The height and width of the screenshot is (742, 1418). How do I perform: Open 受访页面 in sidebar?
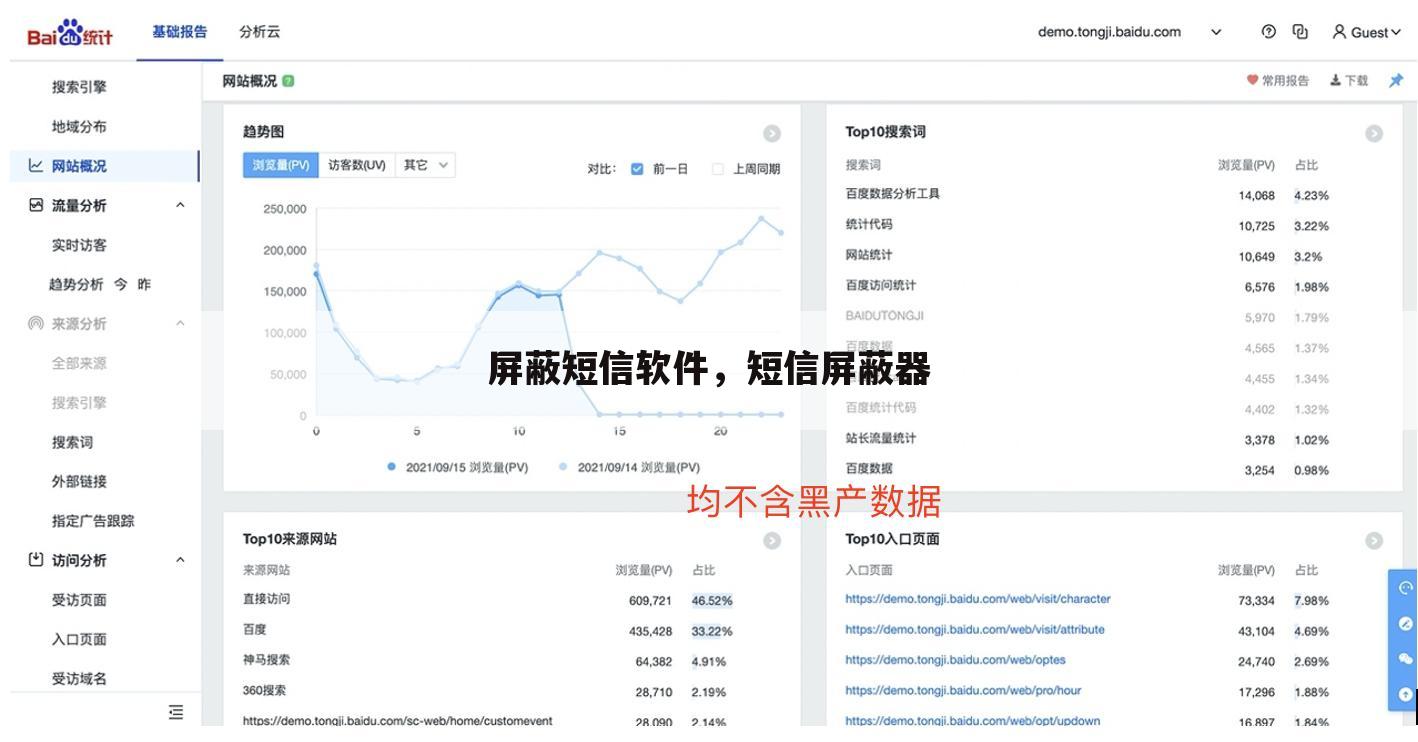point(79,600)
